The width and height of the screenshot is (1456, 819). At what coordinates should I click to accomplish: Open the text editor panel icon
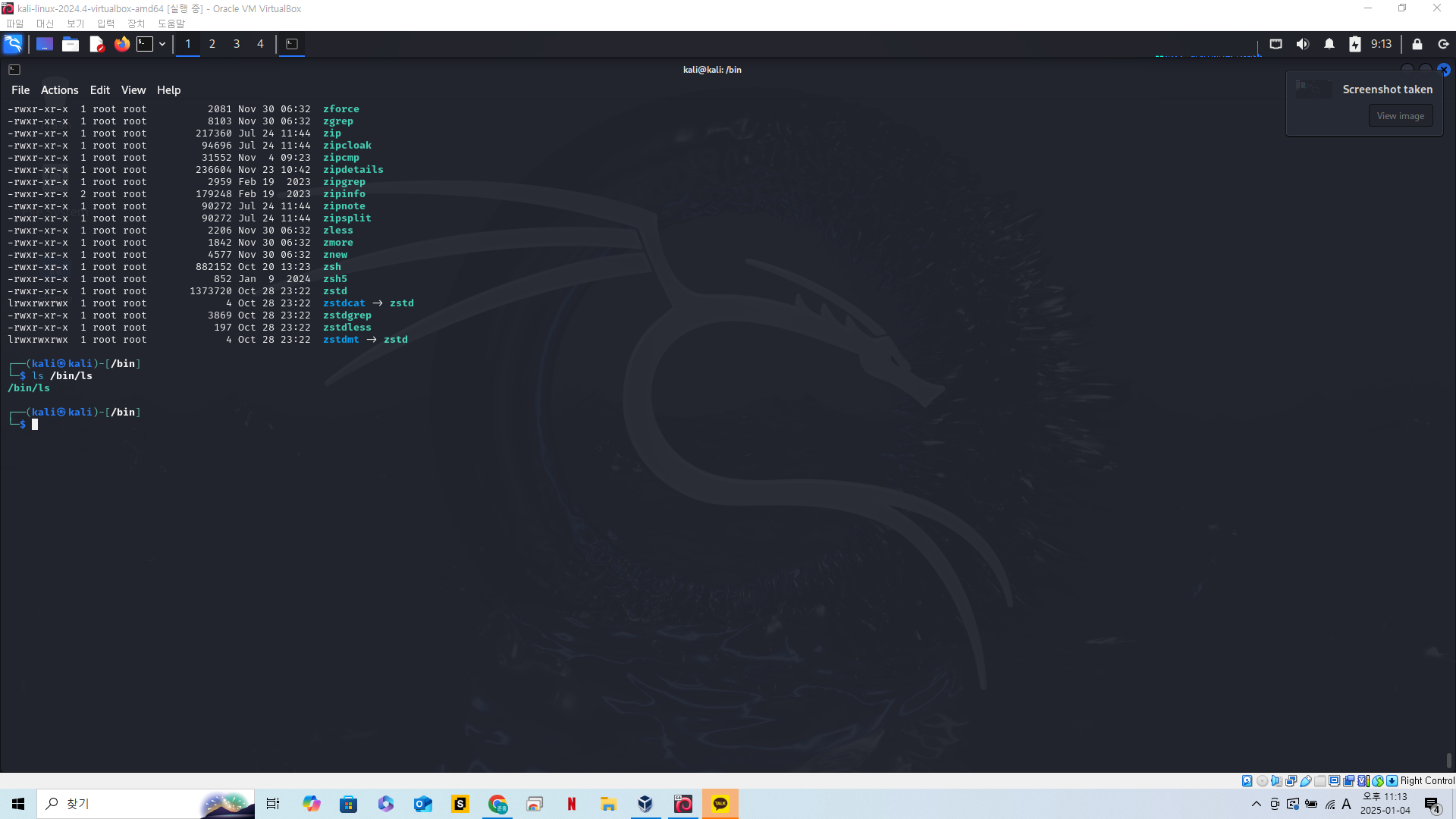point(96,44)
